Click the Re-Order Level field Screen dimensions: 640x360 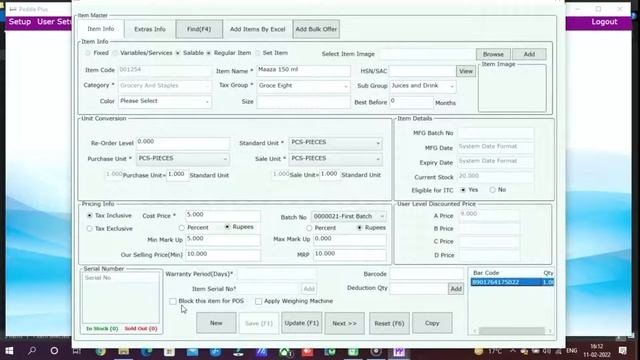tap(182, 143)
